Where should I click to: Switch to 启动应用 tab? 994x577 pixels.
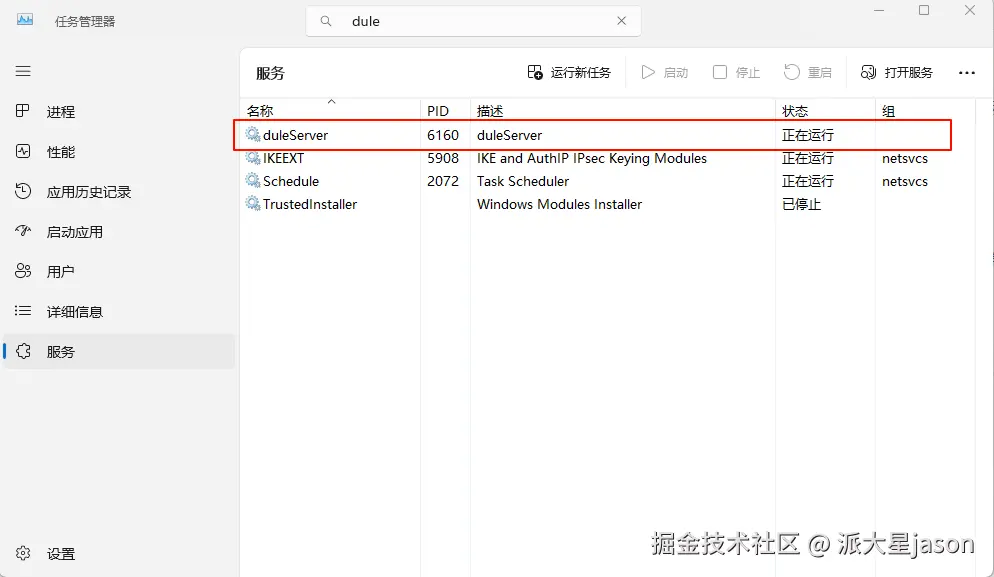pos(75,232)
